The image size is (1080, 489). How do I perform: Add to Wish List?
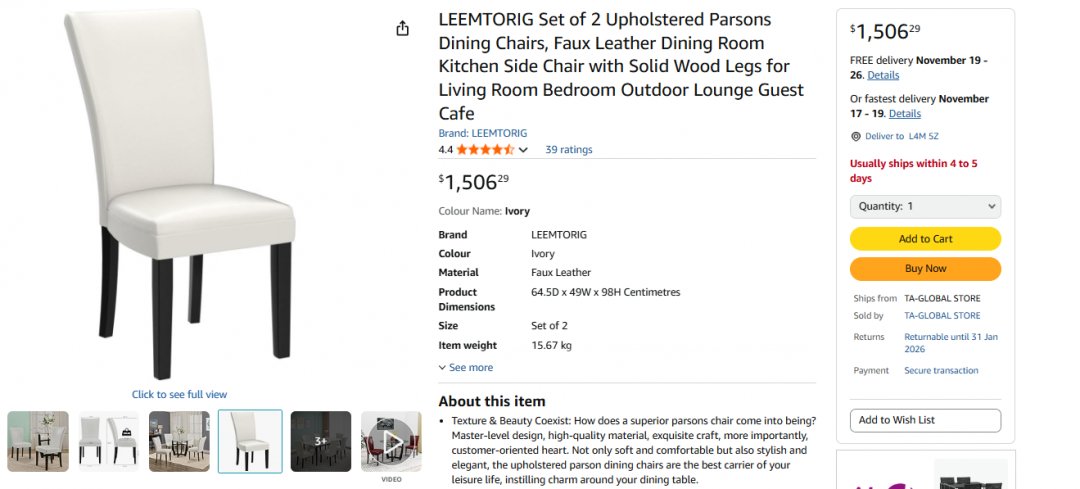pos(925,420)
